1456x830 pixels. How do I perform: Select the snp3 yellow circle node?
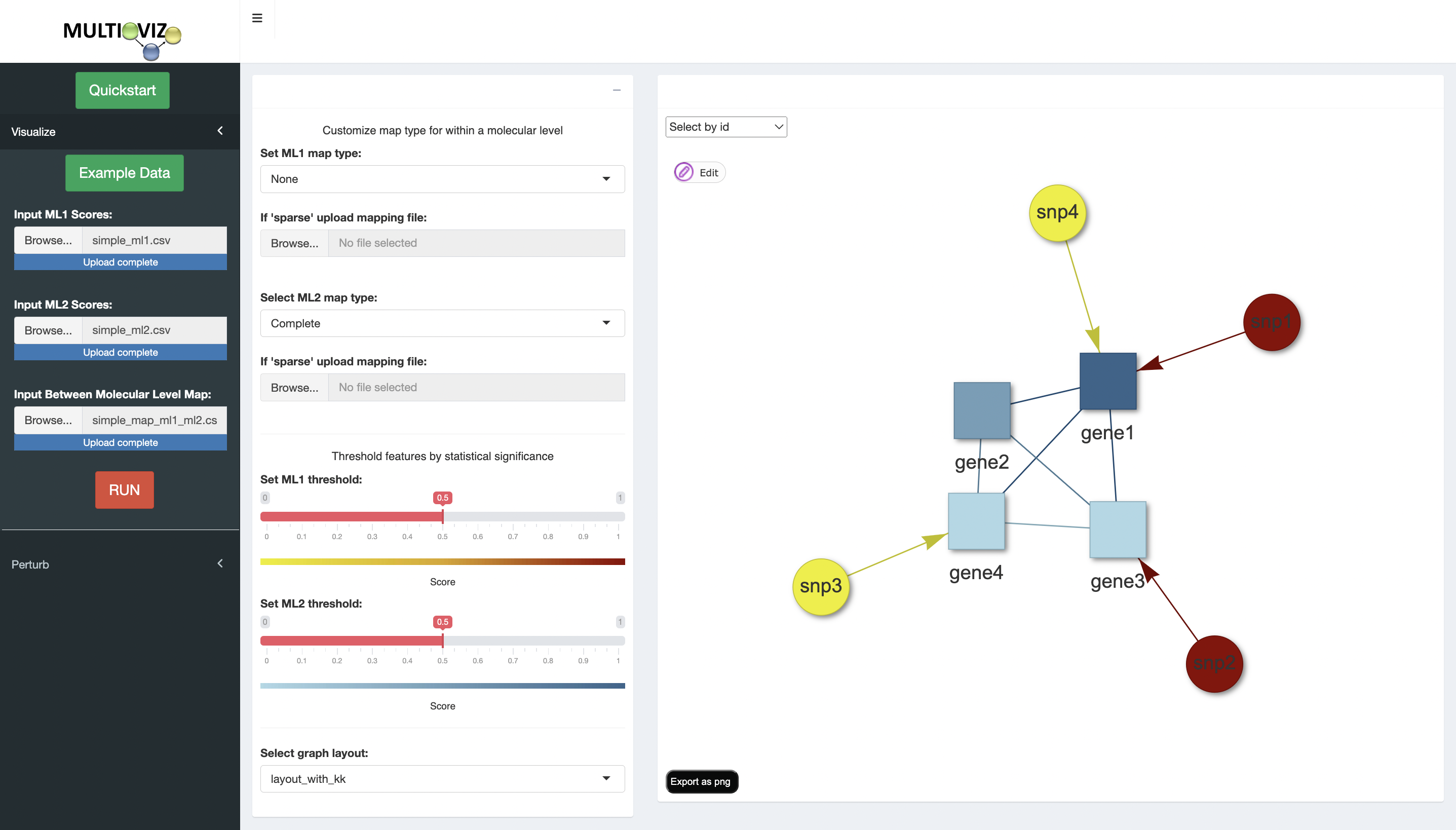click(x=821, y=587)
